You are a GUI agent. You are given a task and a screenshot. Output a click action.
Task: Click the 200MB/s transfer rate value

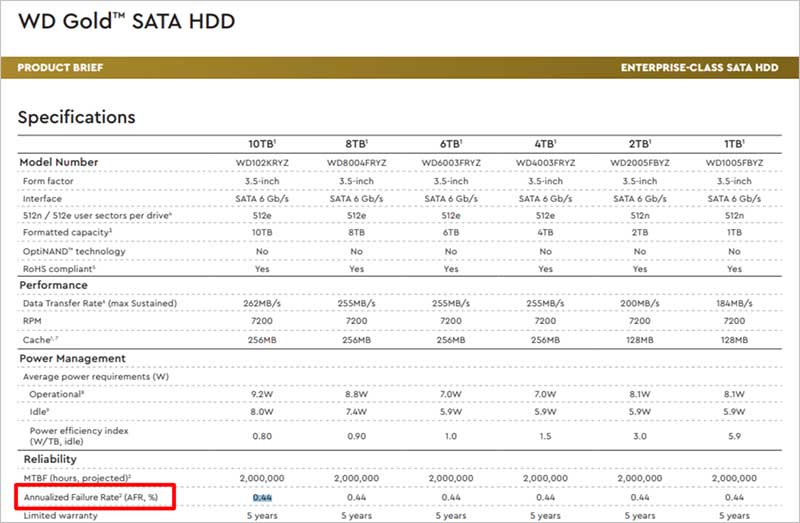point(640,304)
